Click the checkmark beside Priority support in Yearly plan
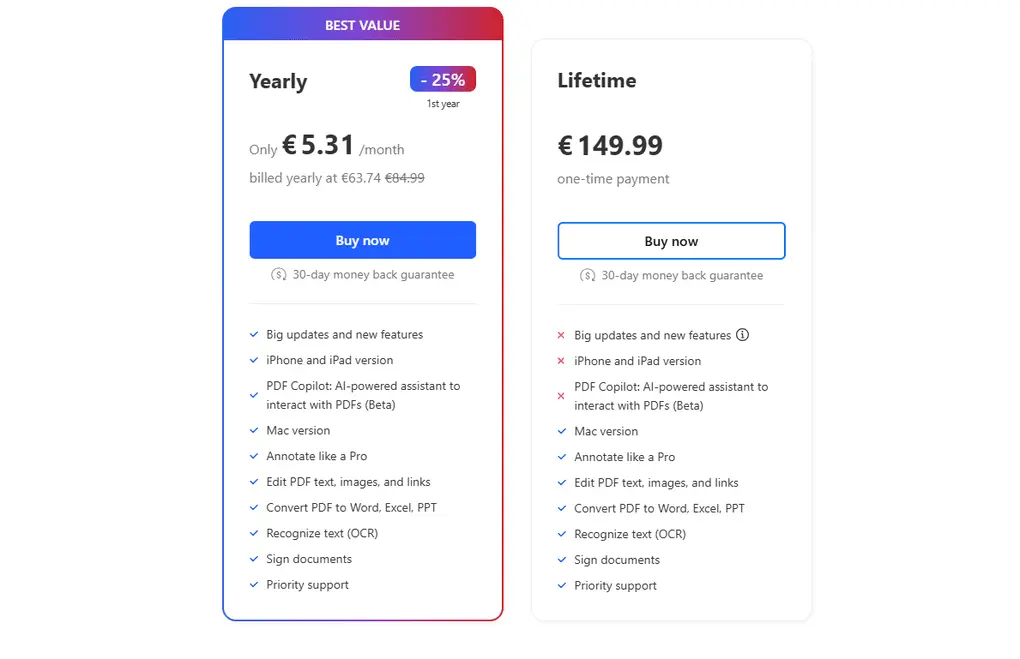 click(x=253, y=585)
